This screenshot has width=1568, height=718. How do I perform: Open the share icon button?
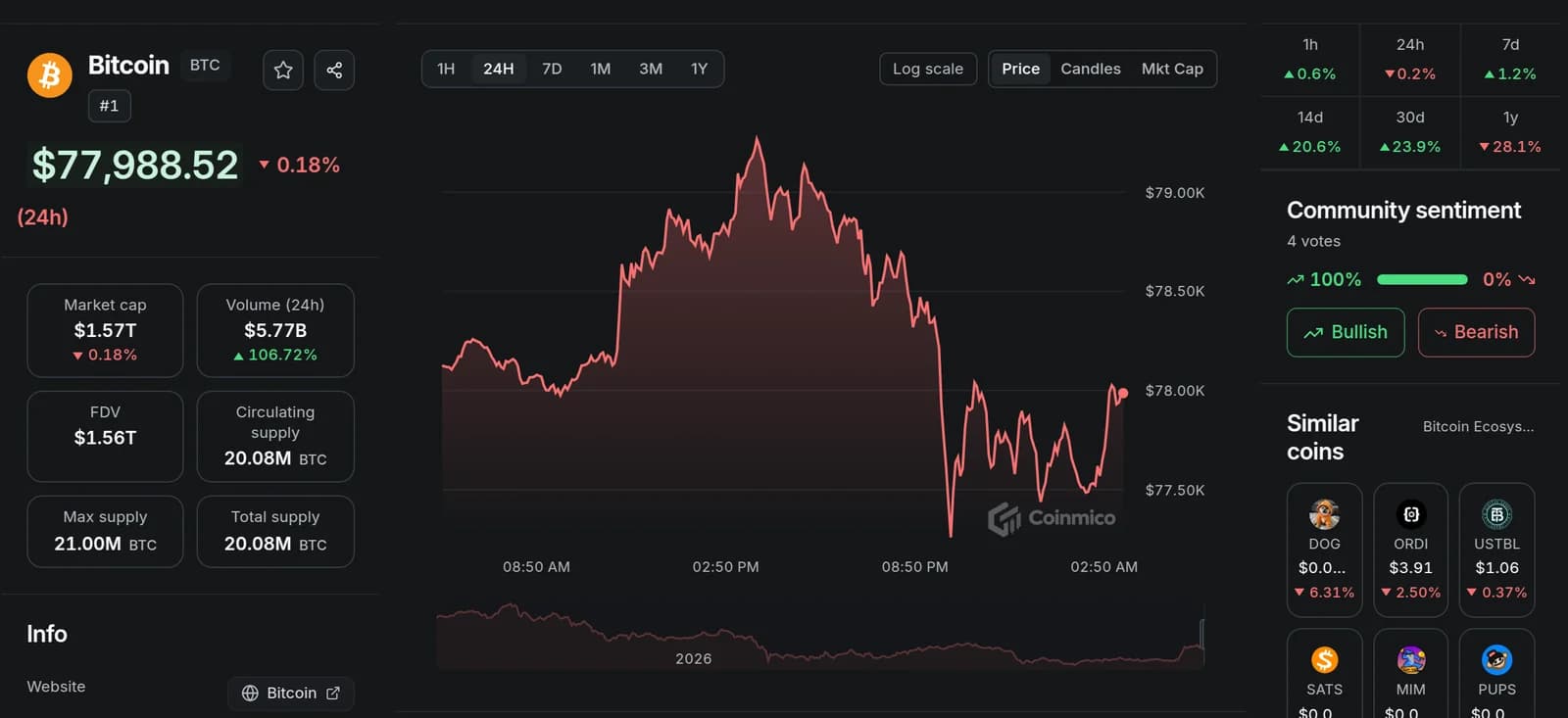334,71
